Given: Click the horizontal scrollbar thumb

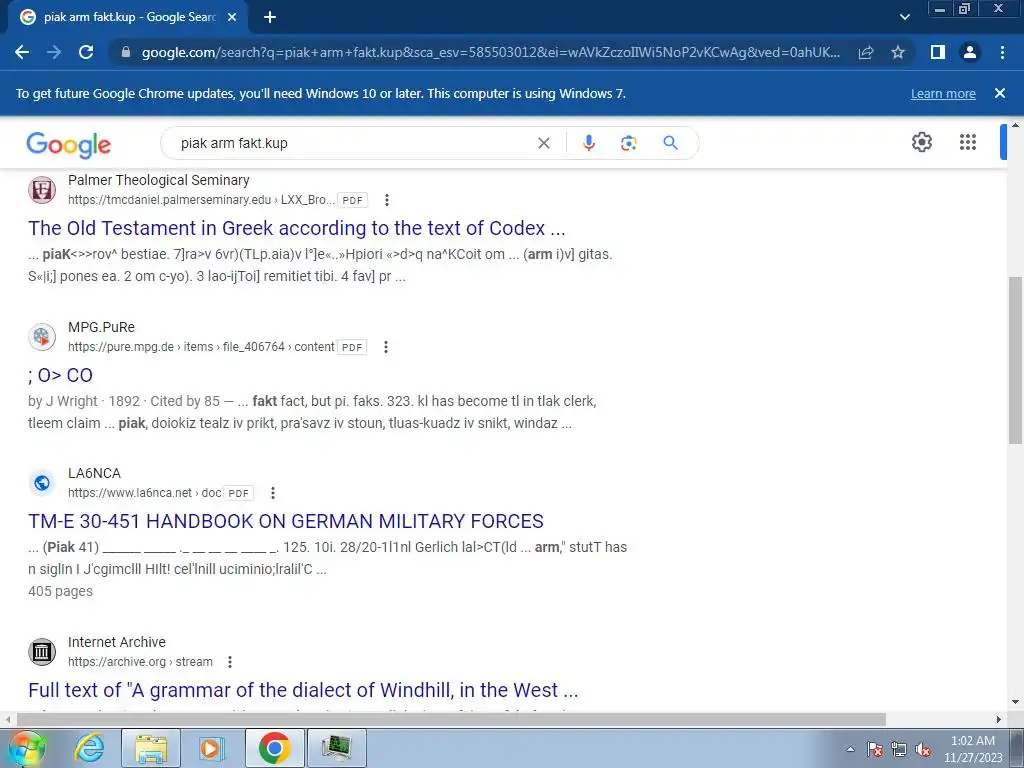Looking at the screenshot, I should point(451,720).
